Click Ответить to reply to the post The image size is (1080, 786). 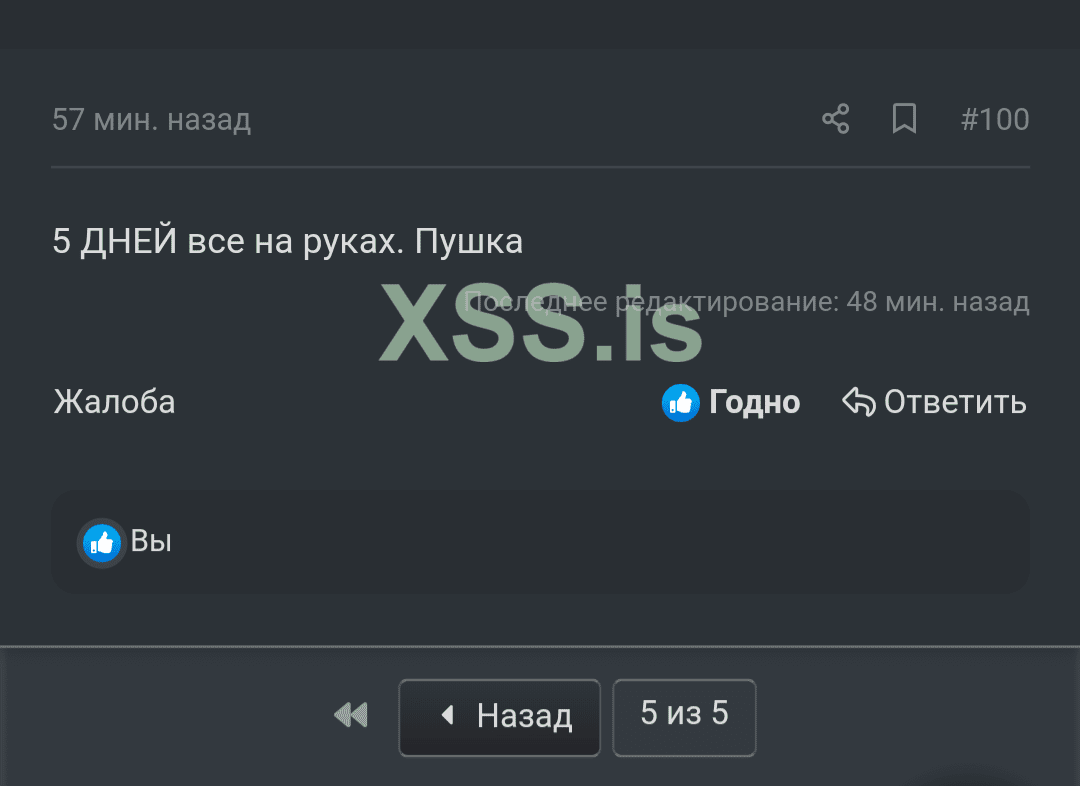coord(954,402)
